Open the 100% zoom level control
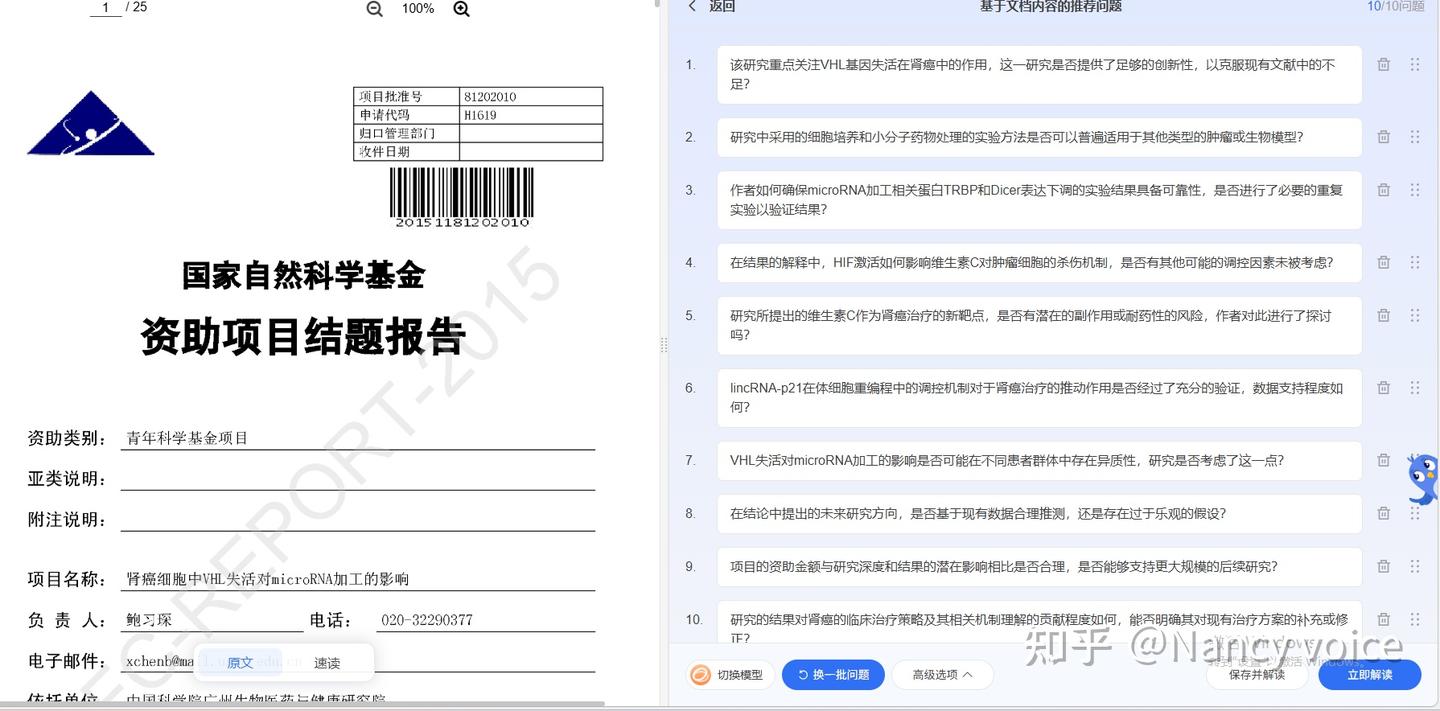 (418, 9)
